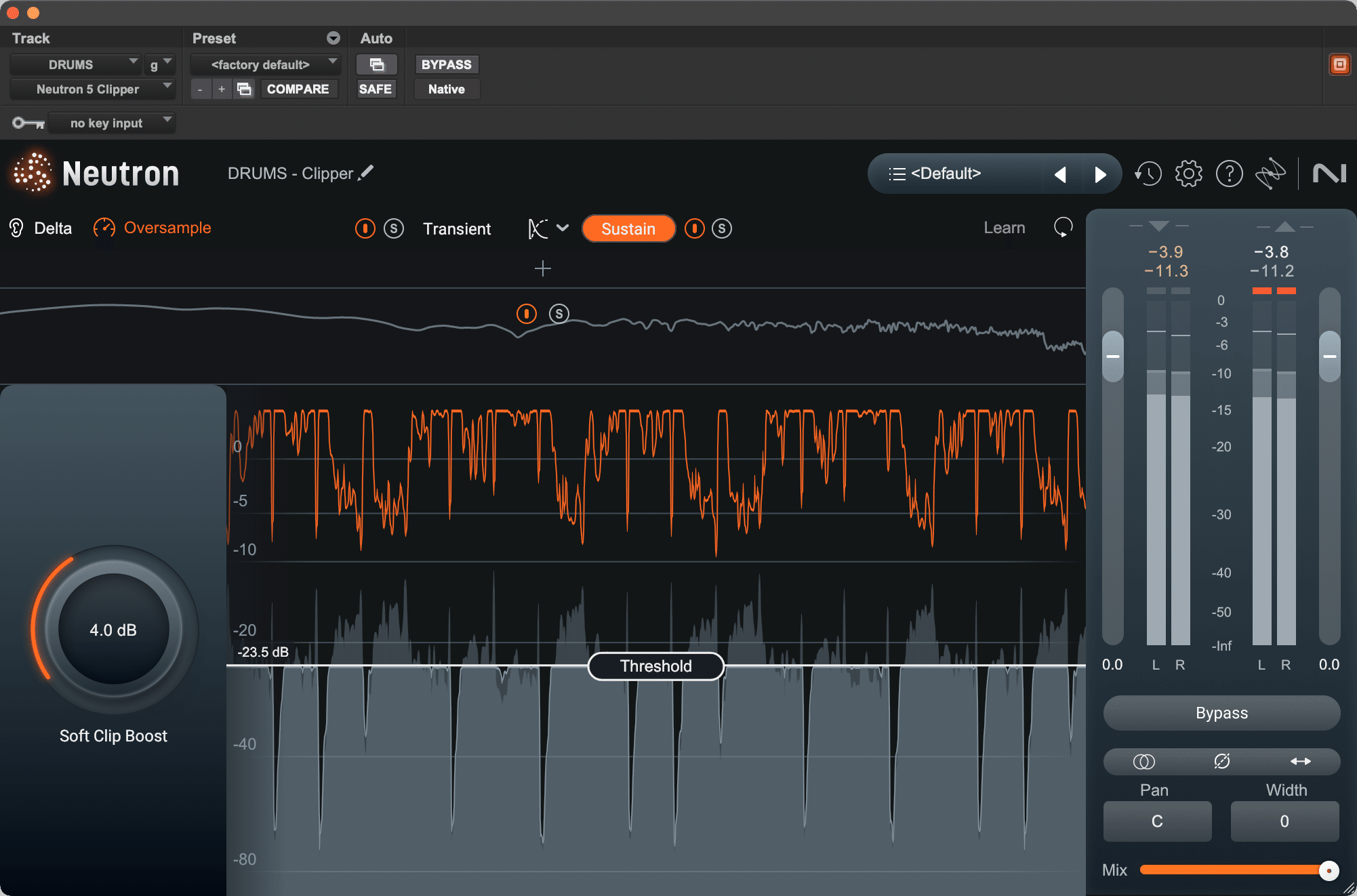Click the pencil icon to rename preset
1357x896 pixels.
366,173
